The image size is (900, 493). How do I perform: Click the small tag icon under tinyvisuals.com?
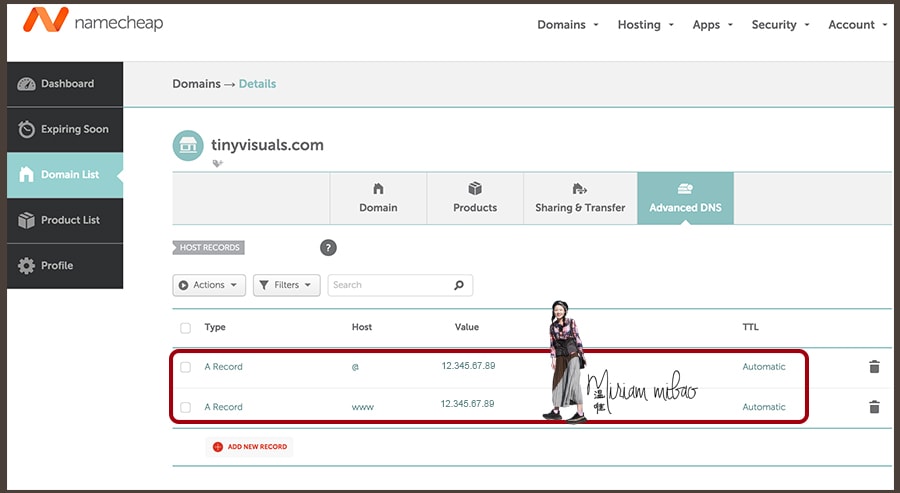click(218, 164)
